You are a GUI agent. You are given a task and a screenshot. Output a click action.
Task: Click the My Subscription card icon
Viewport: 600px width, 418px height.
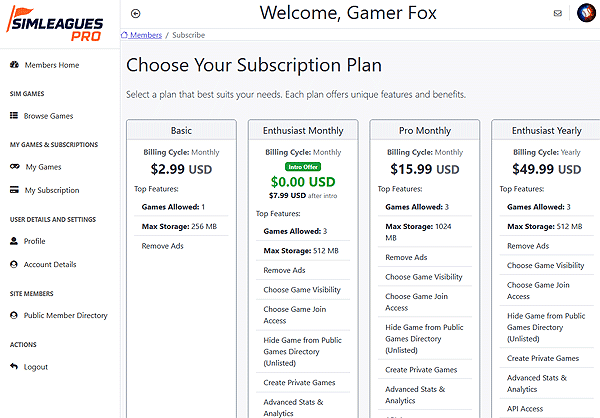(x=14, y=190)
